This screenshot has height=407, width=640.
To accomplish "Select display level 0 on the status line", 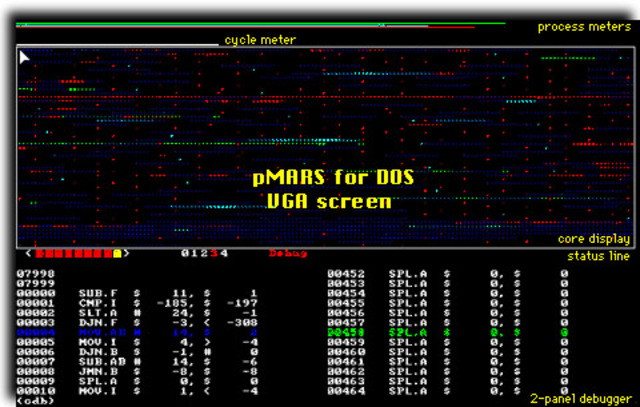I will click(184, 254).
